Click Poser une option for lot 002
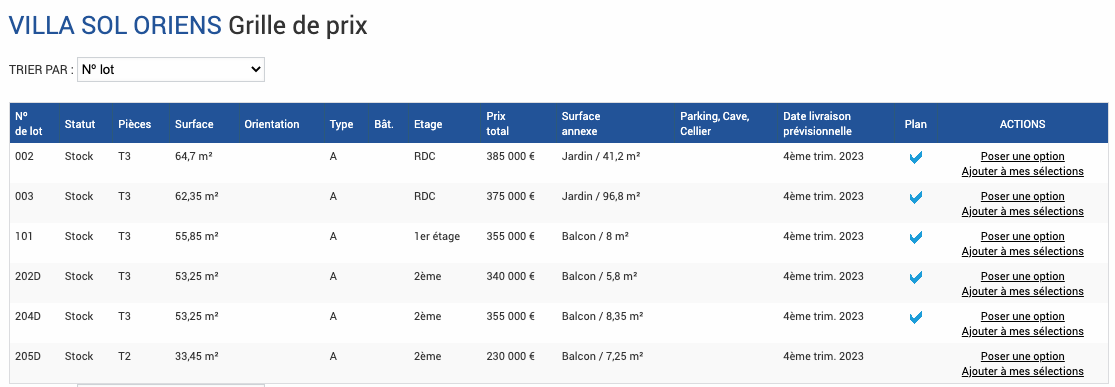This screenshot has height=387, width=1115. pyautogui.click(x=1023, y=157)
